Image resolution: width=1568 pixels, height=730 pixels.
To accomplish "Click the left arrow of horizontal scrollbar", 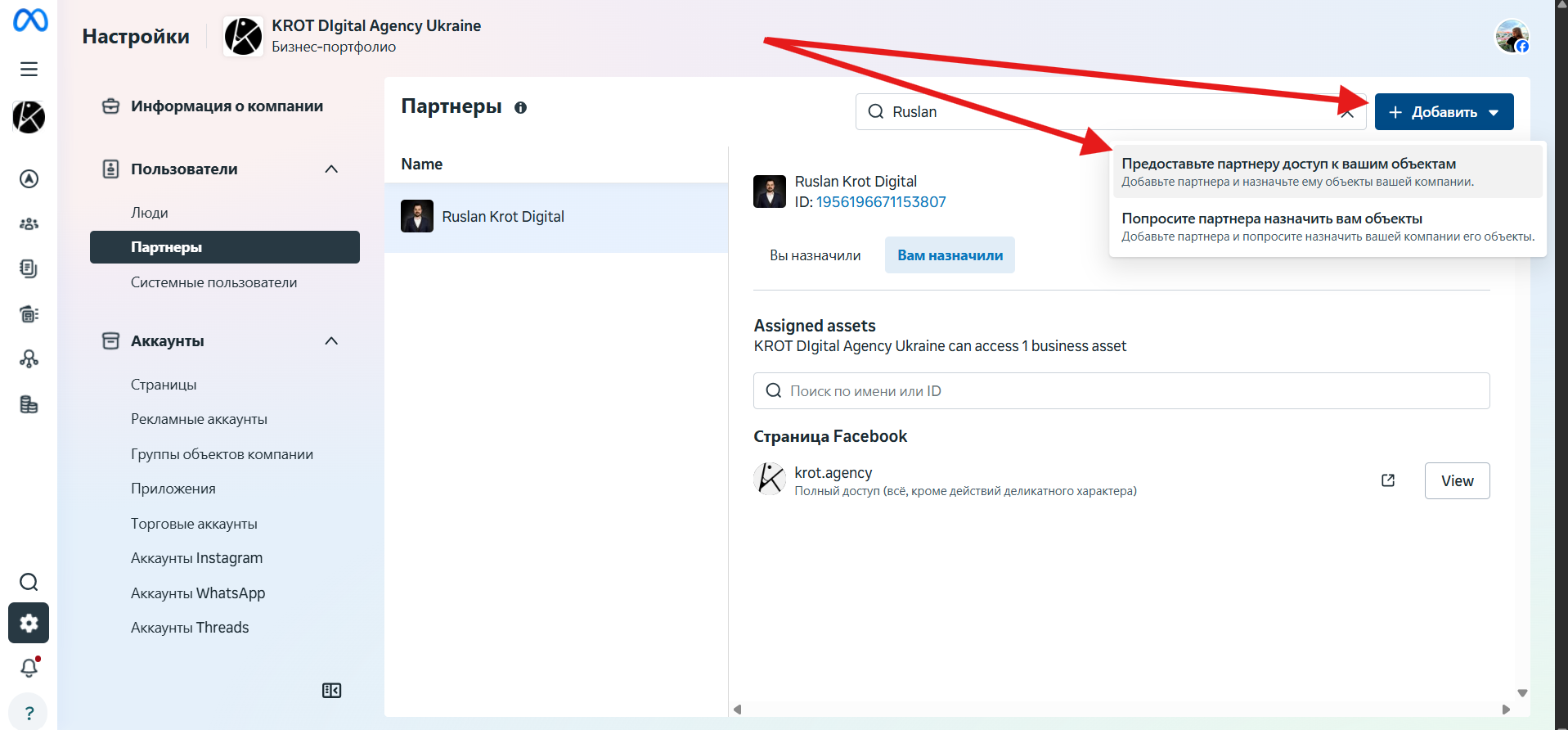I will [737, 710].
